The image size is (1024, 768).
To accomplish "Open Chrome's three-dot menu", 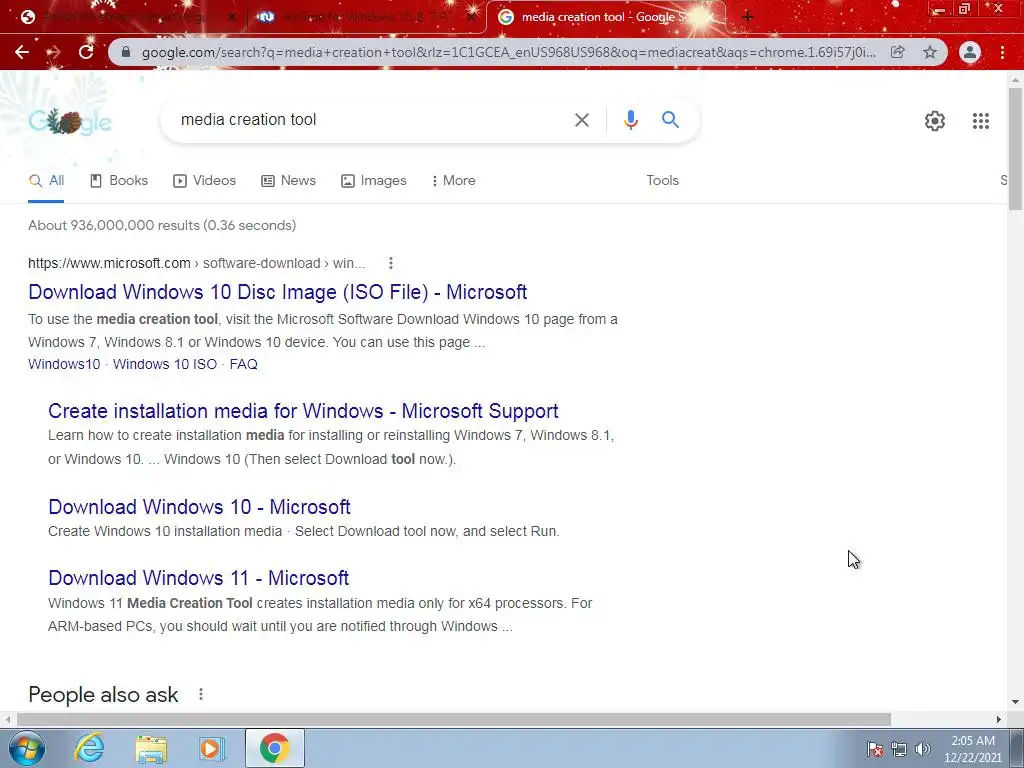I will pos(1002,52).
